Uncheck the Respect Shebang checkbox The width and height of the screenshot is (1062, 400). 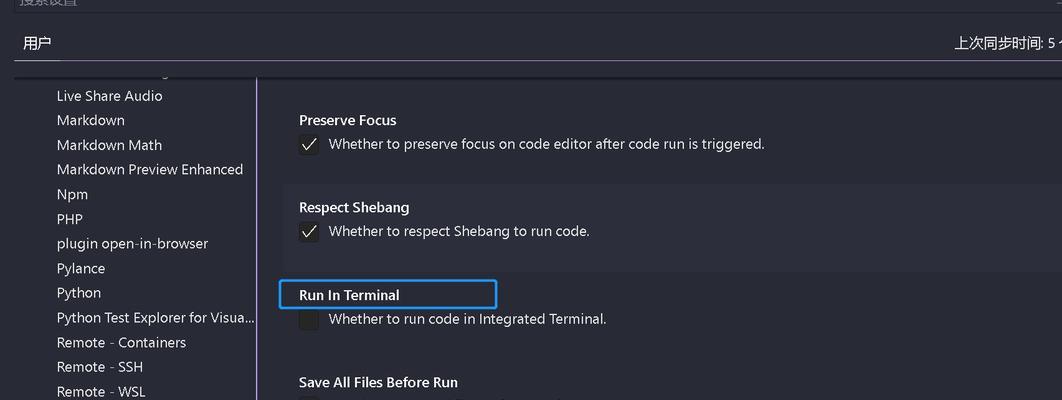click(309, 232)
